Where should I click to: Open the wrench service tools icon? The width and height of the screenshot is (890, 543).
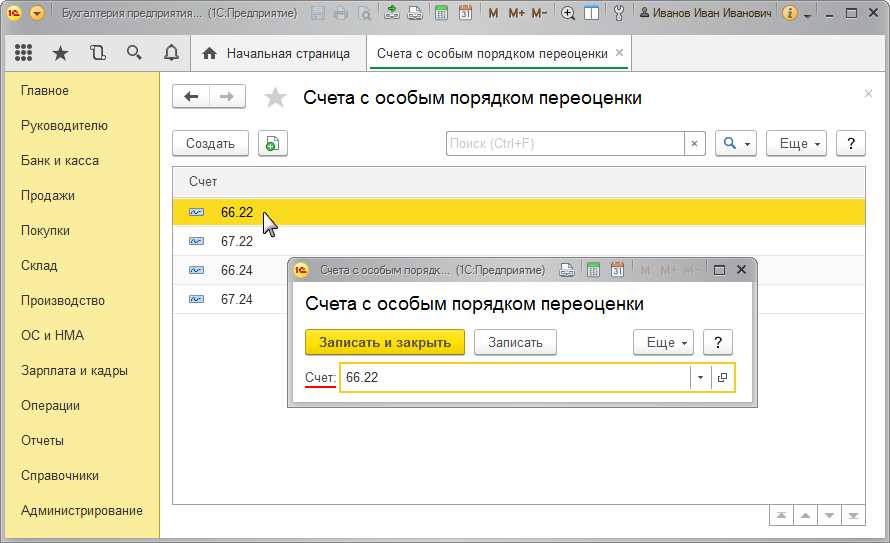[618, 14]
